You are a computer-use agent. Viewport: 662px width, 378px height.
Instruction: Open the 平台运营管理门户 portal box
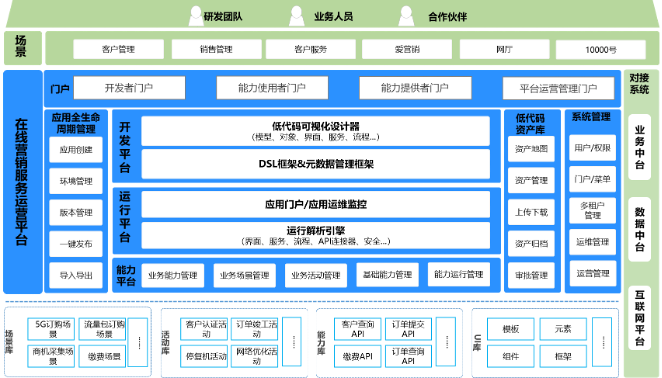pyautogui.click(x=558, y=89)
